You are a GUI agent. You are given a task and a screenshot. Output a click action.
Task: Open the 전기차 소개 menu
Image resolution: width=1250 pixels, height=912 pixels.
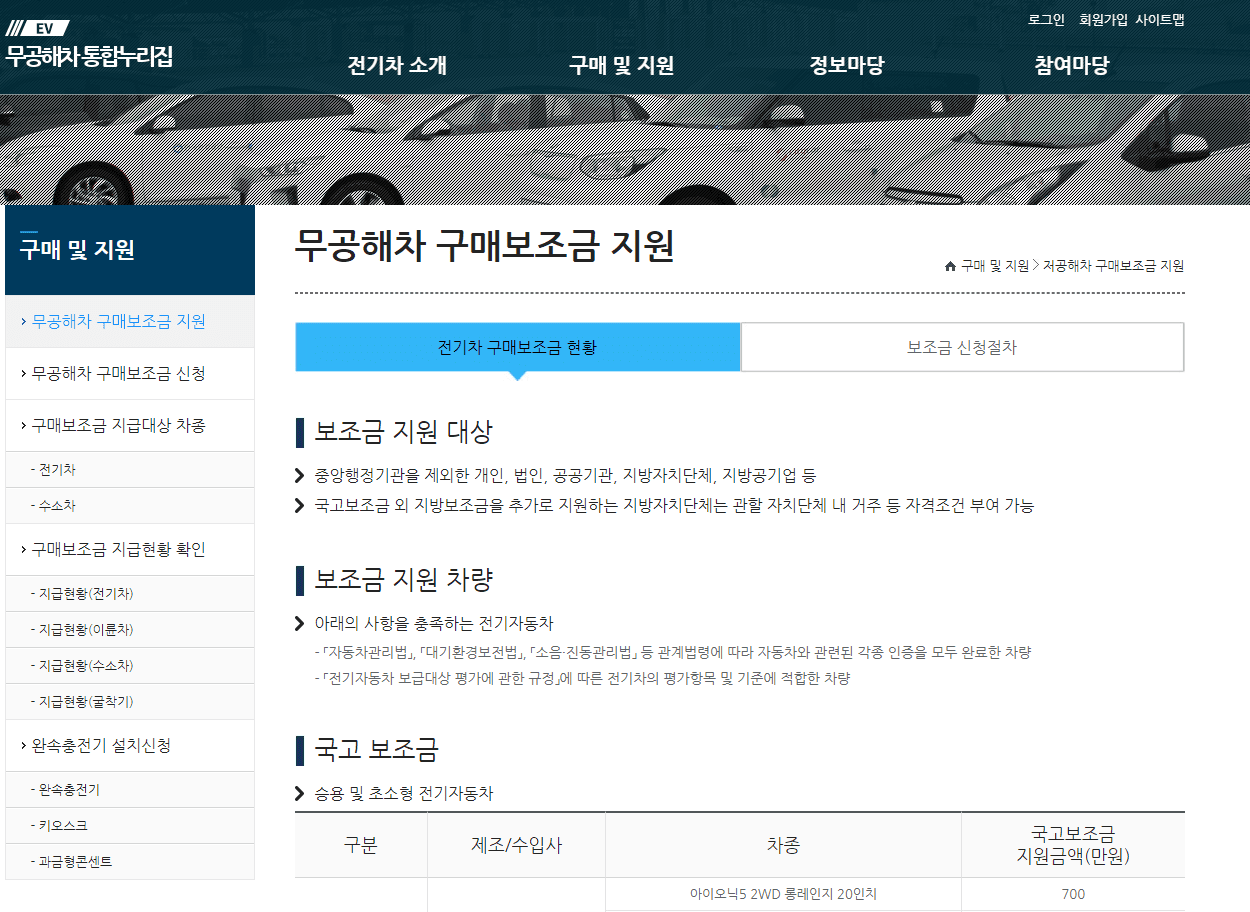(x=396, y=64)
